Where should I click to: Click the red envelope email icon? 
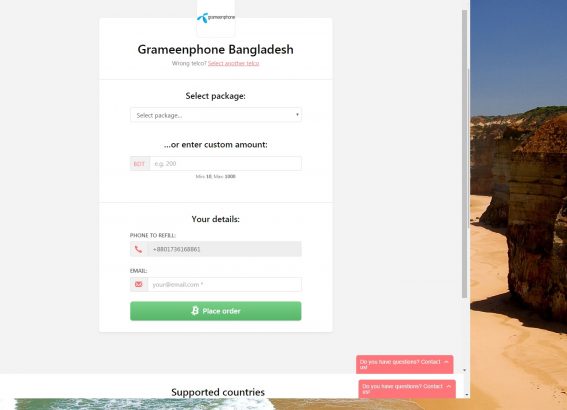pos(138,285)
